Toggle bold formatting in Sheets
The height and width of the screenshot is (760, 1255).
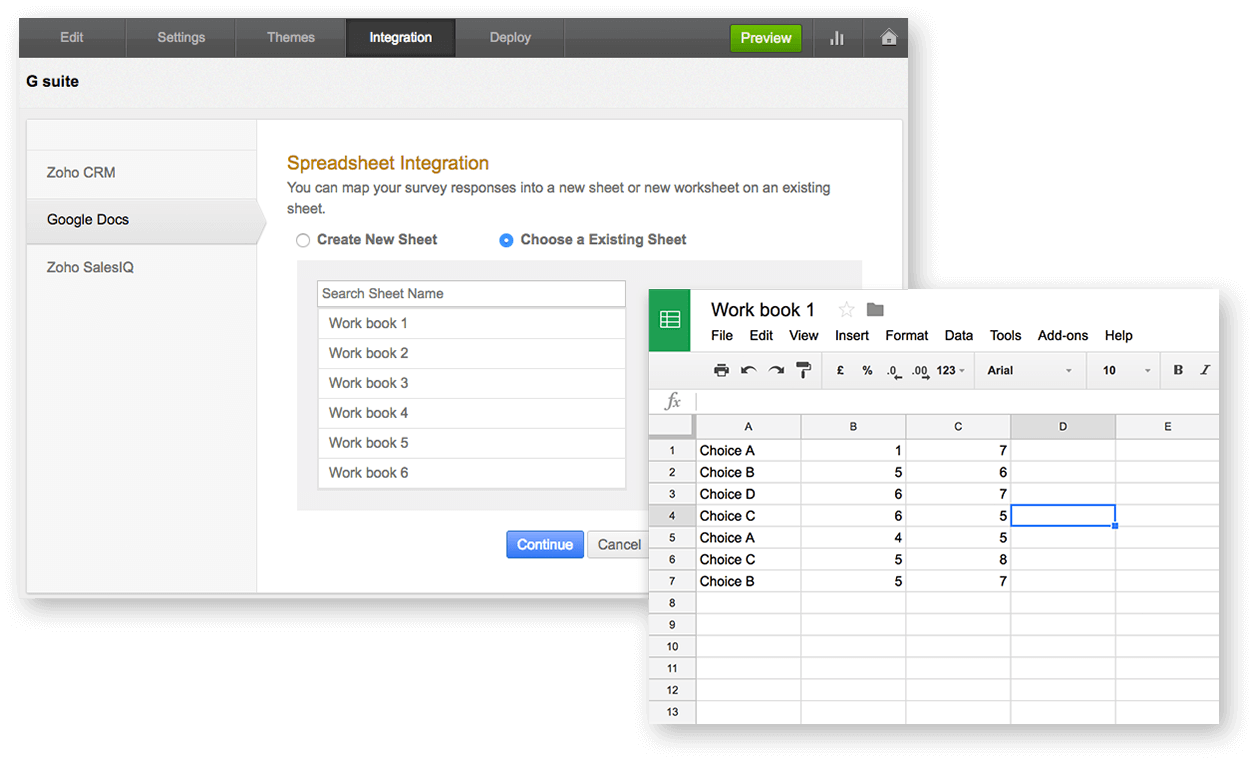click(1177, 370)
